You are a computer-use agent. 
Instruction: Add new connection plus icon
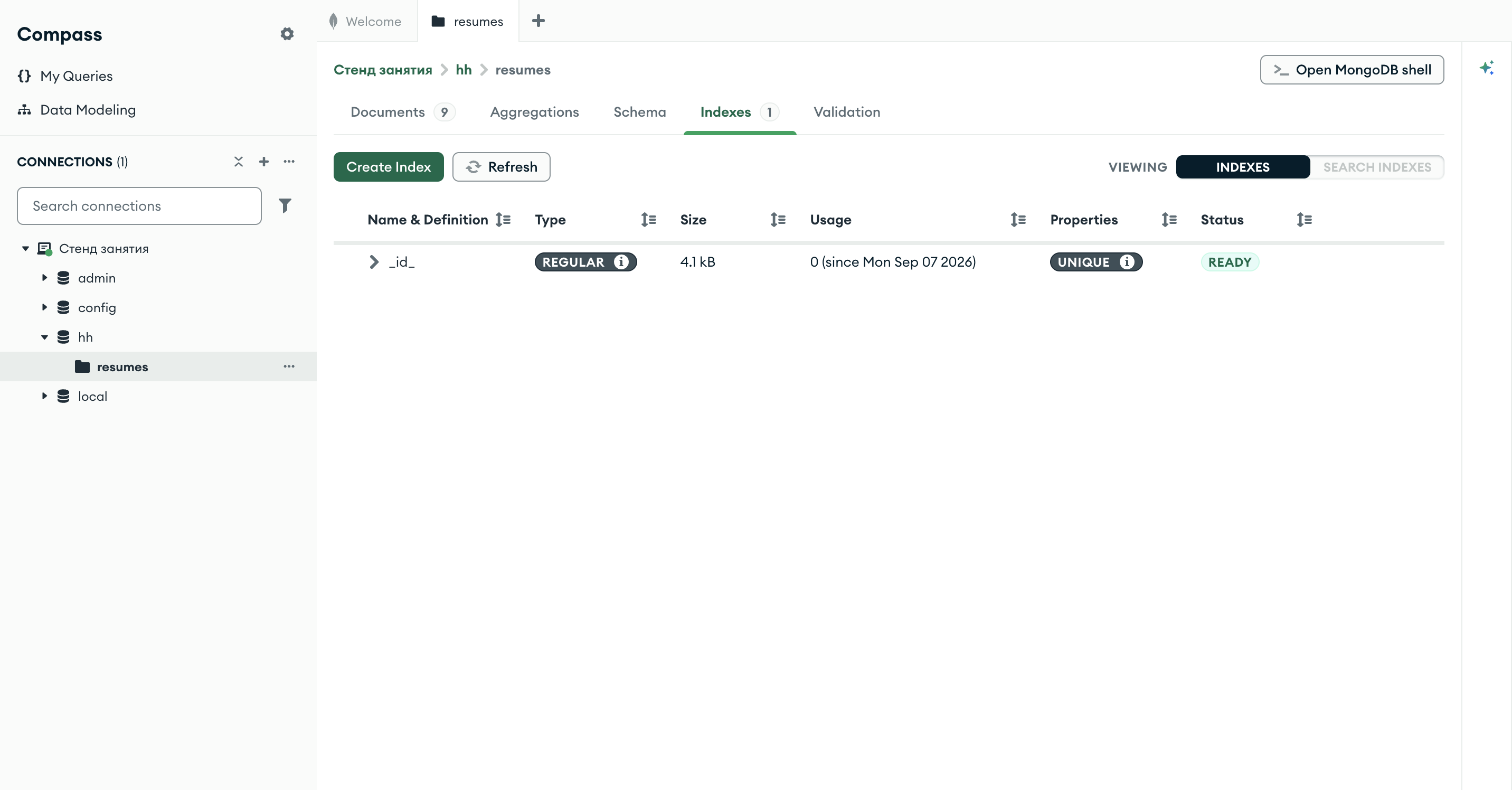263,162
